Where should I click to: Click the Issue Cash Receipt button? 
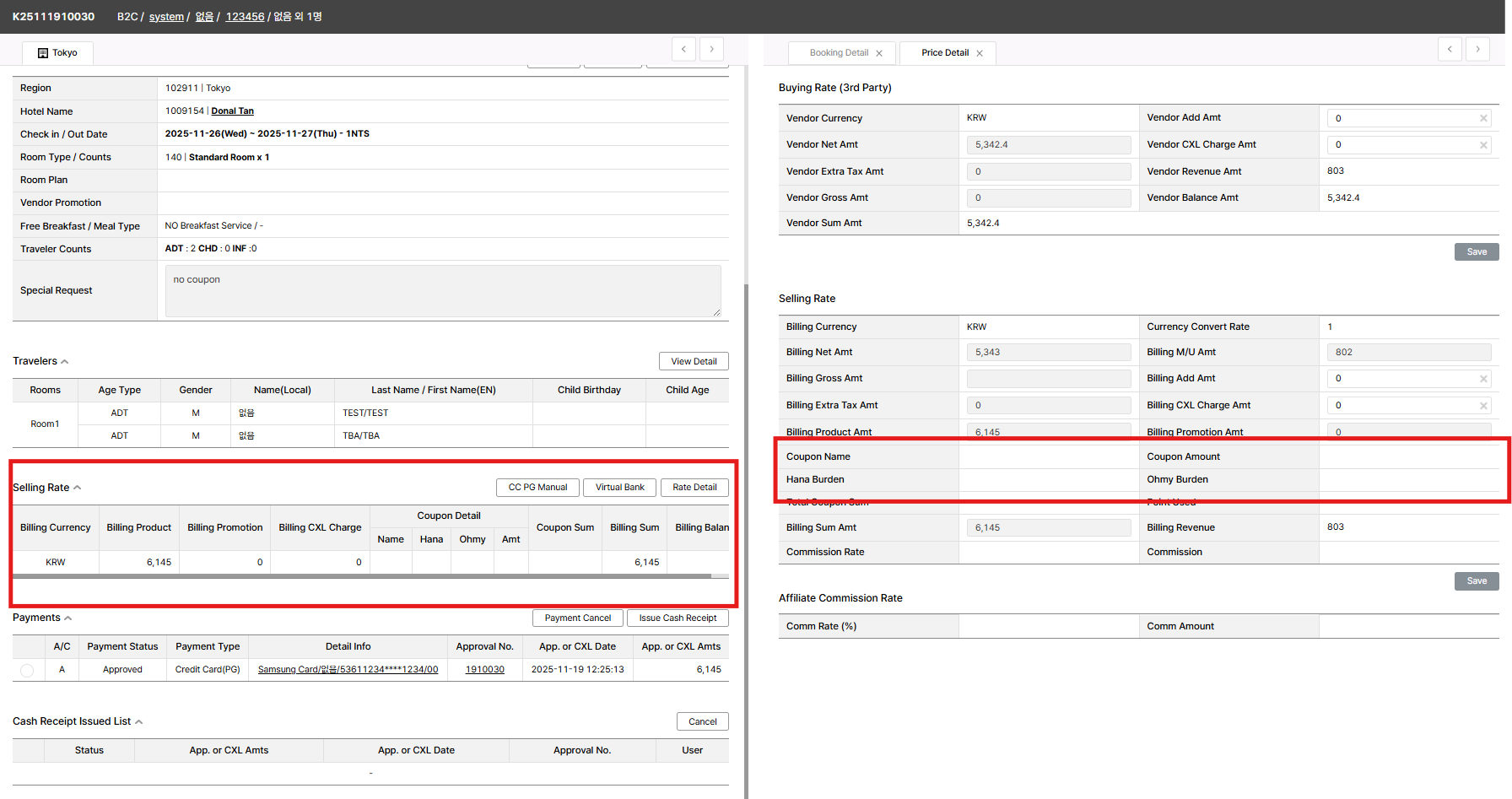678,618
